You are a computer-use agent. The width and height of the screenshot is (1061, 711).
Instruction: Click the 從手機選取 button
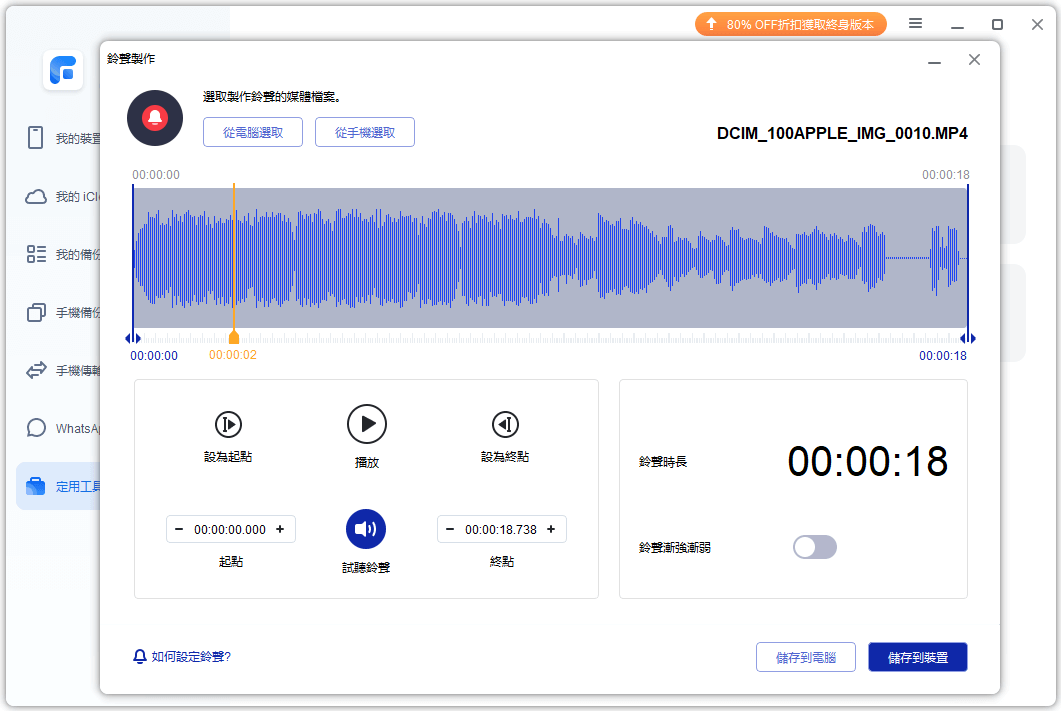365,132
